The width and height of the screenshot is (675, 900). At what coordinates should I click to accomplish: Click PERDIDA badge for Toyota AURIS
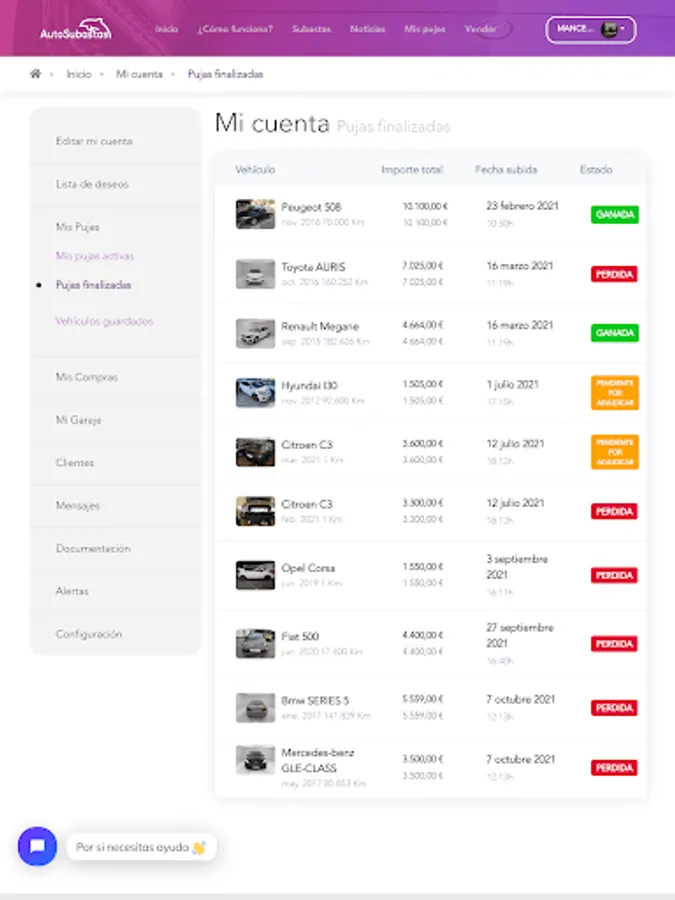[614, 274]
